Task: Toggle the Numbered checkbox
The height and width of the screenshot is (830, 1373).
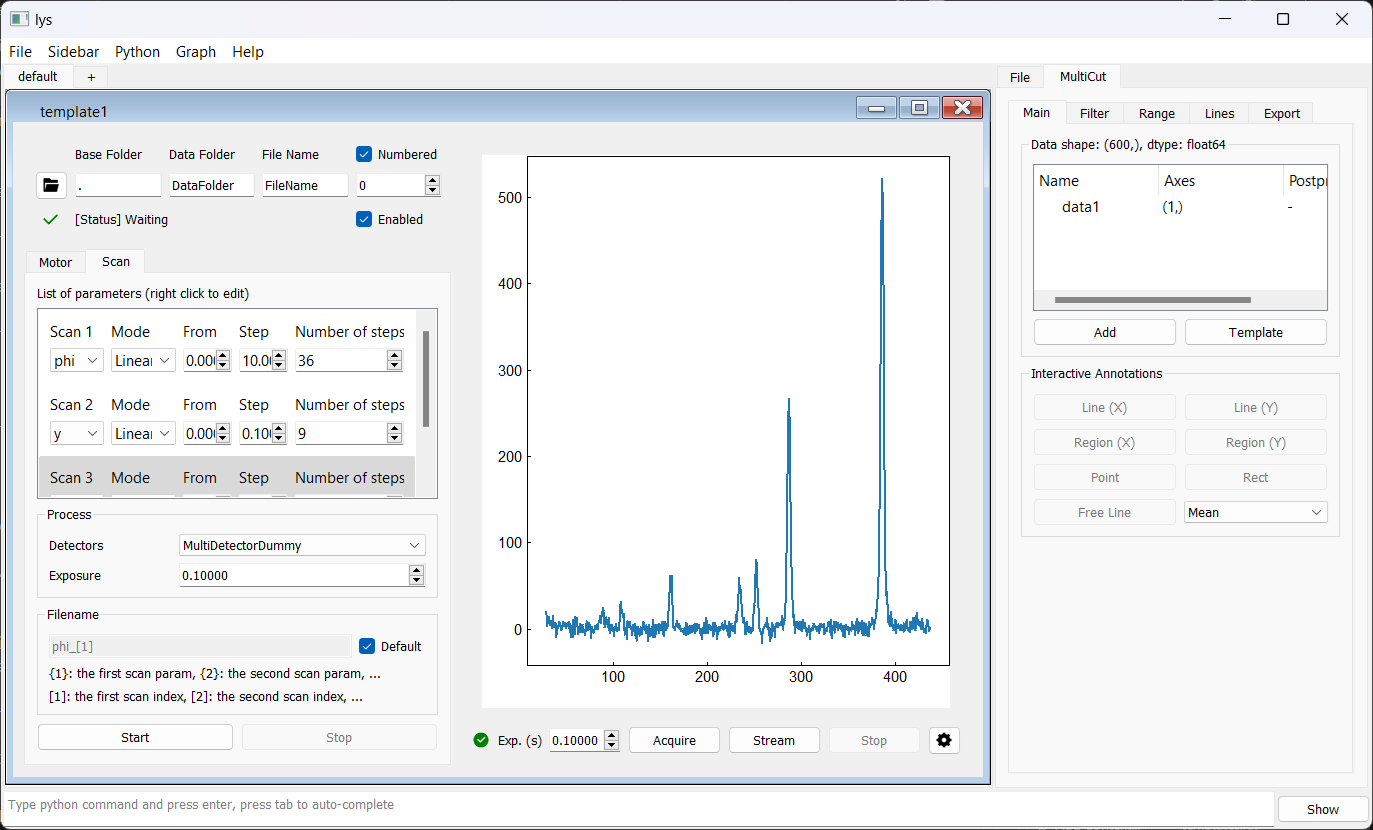Action: [365, 154]
